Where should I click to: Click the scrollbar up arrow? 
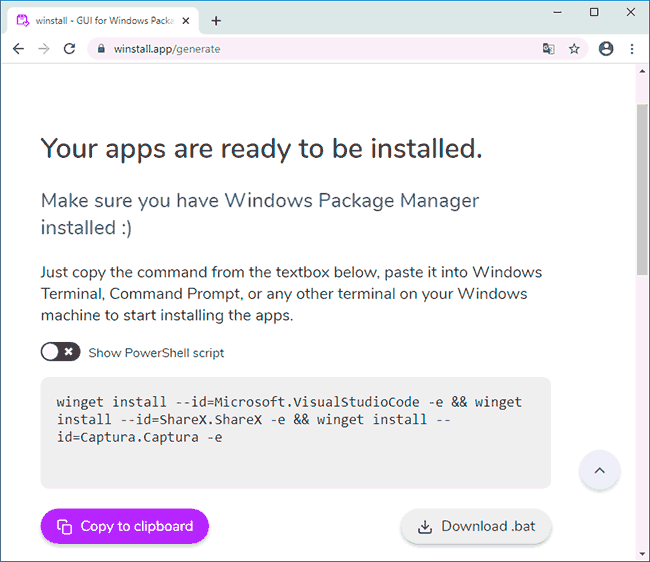coord(642,71)
